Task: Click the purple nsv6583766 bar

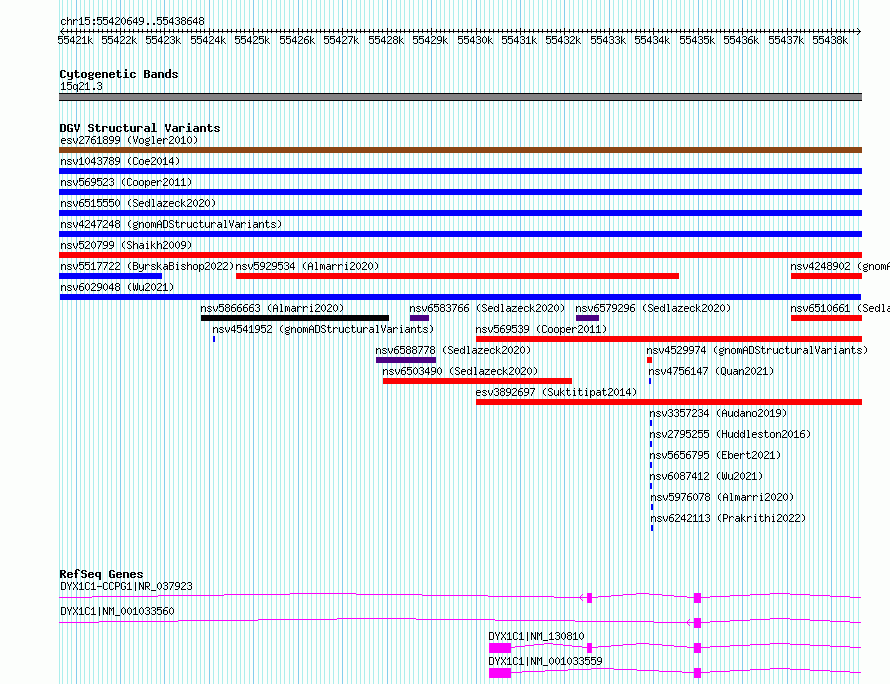Action: [419, 318]
